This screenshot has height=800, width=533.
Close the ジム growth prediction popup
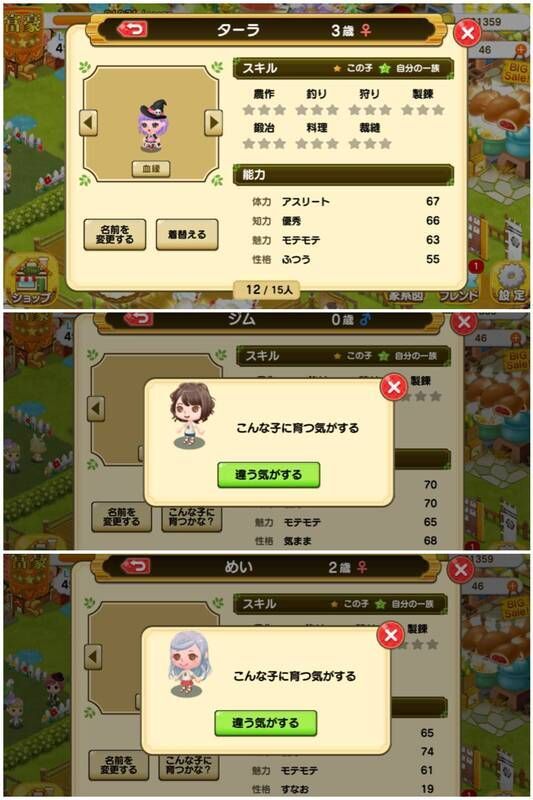click(x=393, y=387)
